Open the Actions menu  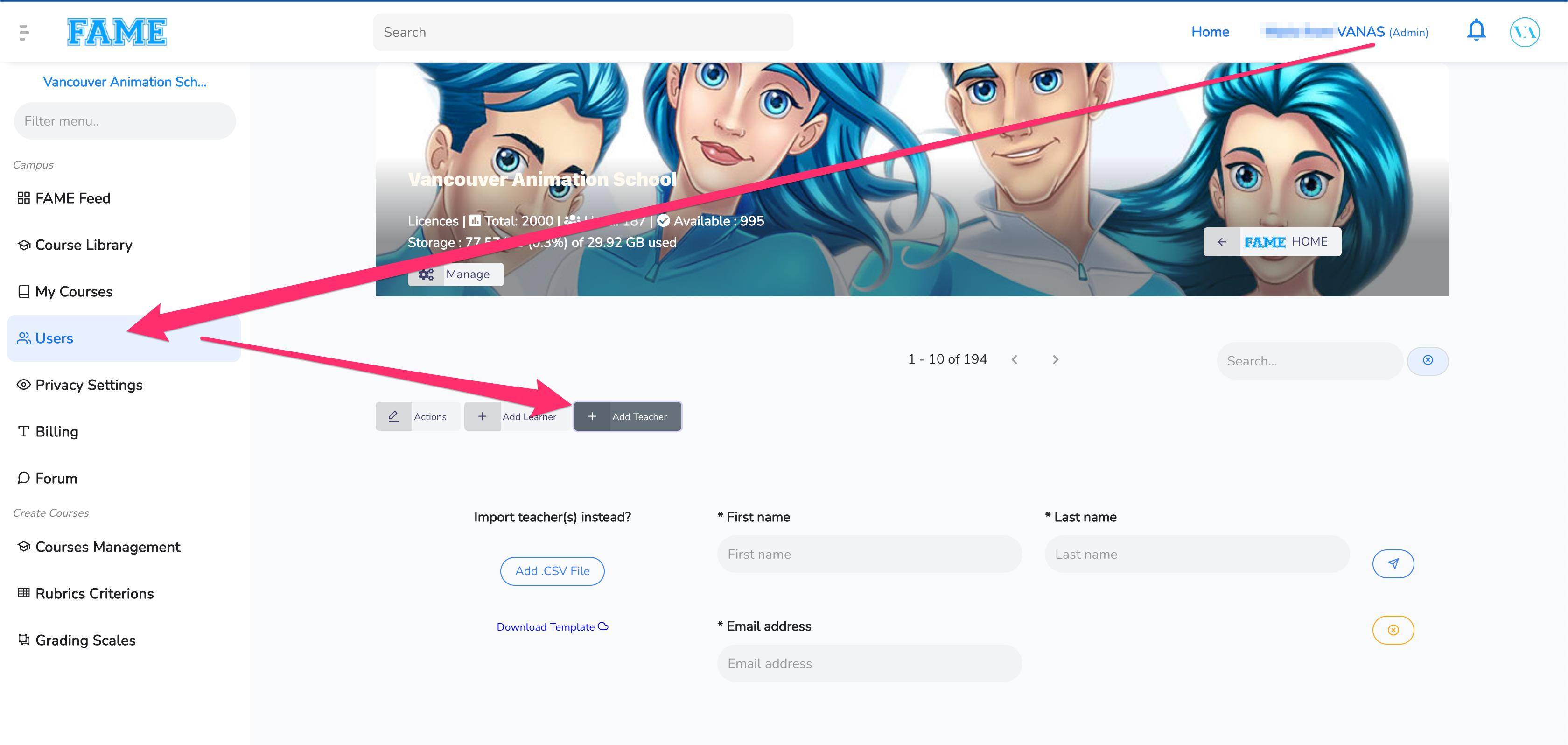tap(418, 416)
